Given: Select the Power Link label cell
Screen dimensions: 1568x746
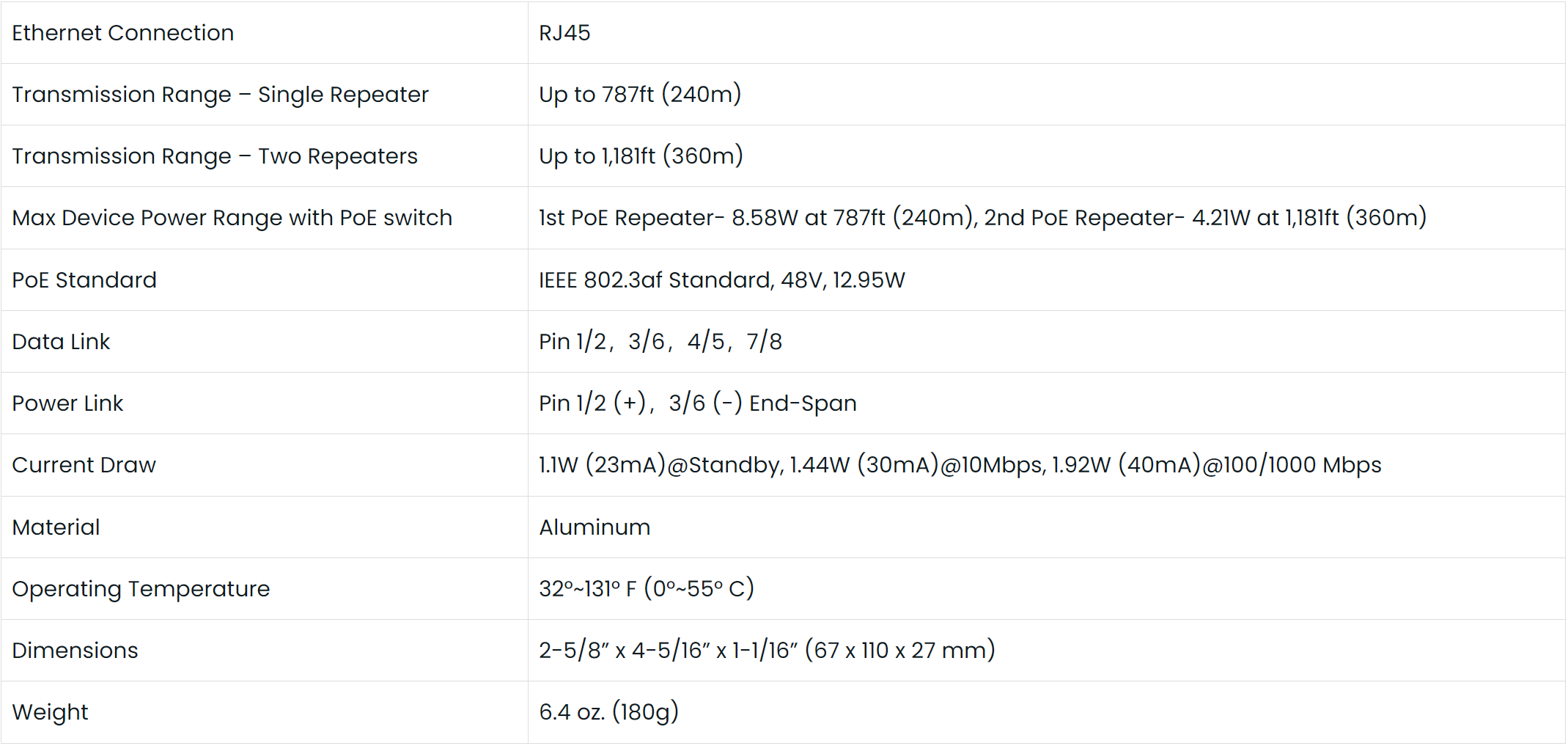Looking at the screenshot, I should coord(67,403).
